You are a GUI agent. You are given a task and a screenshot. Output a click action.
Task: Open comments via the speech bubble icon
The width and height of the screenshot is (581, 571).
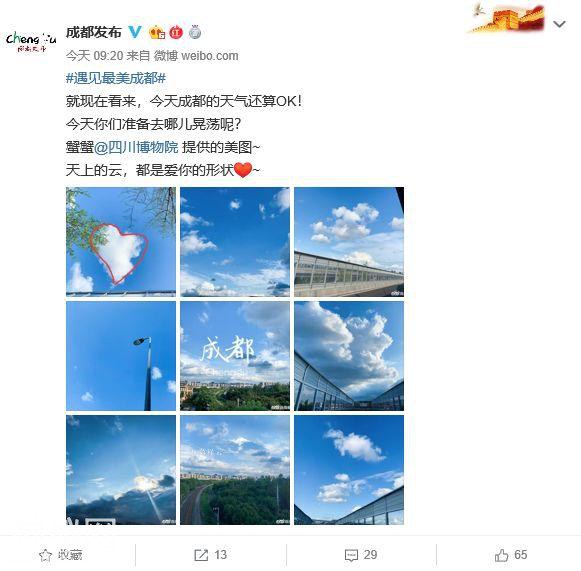[351, 555]
